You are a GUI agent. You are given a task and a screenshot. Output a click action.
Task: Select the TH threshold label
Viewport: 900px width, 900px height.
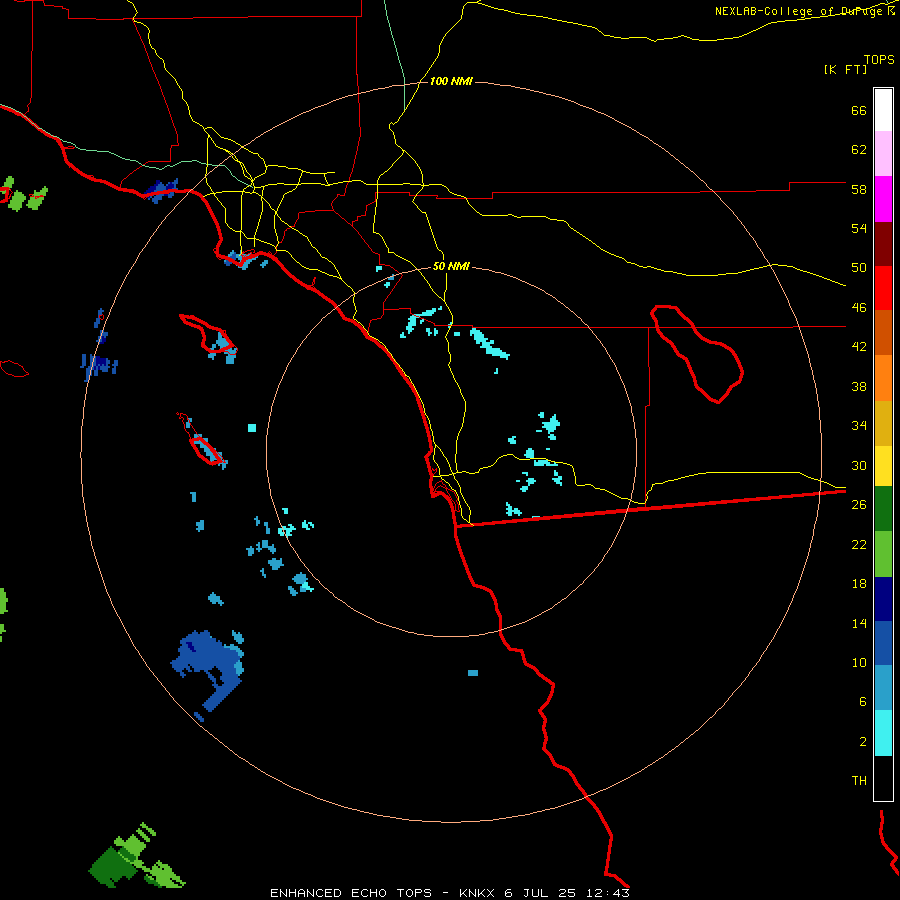click(859, 780)
